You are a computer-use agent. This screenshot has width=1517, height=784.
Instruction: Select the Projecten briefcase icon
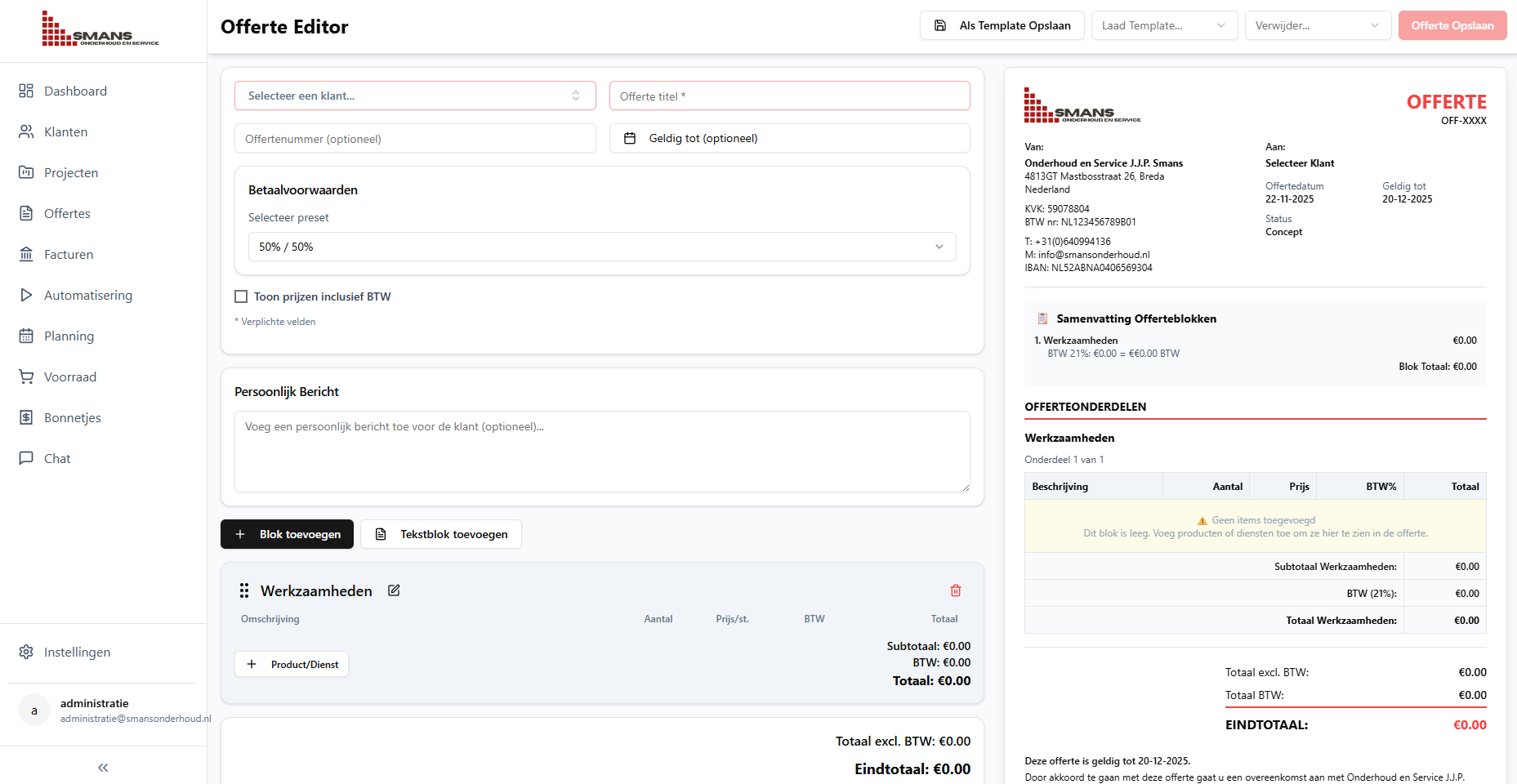click(x=26, y=172)
